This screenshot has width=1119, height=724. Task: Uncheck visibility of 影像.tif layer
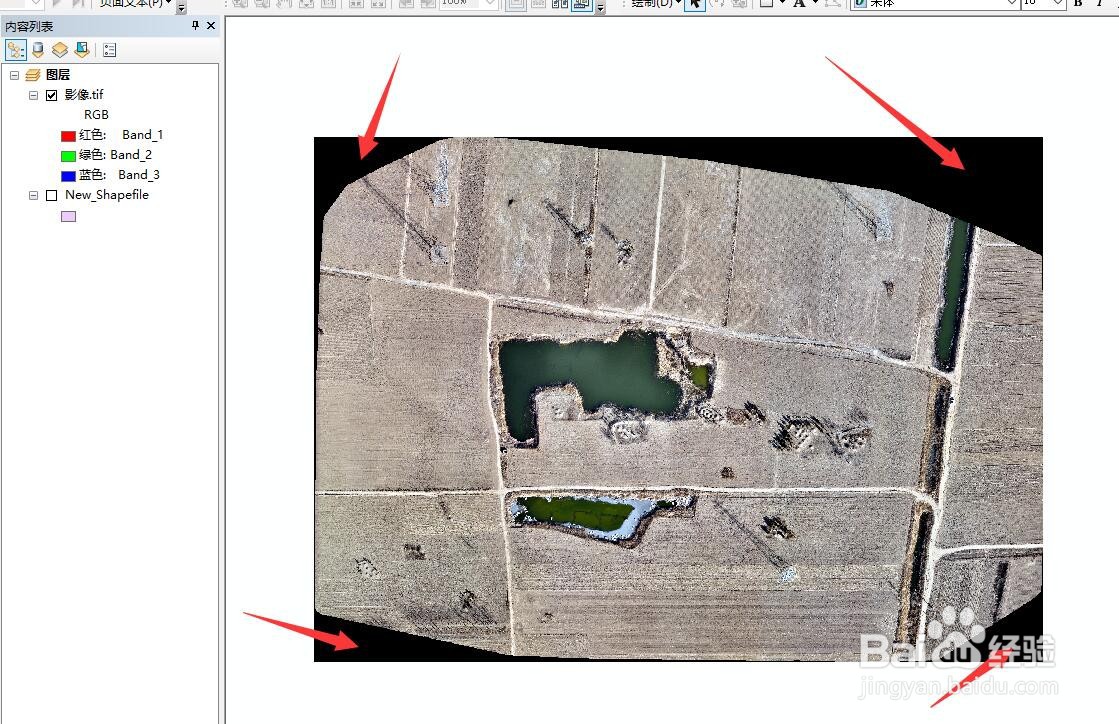pos(51,95)
